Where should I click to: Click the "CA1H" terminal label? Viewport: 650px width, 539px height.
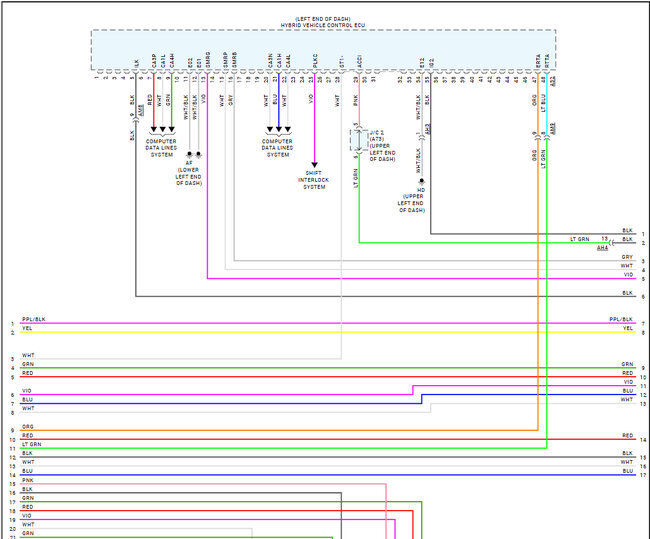[279, 61]
